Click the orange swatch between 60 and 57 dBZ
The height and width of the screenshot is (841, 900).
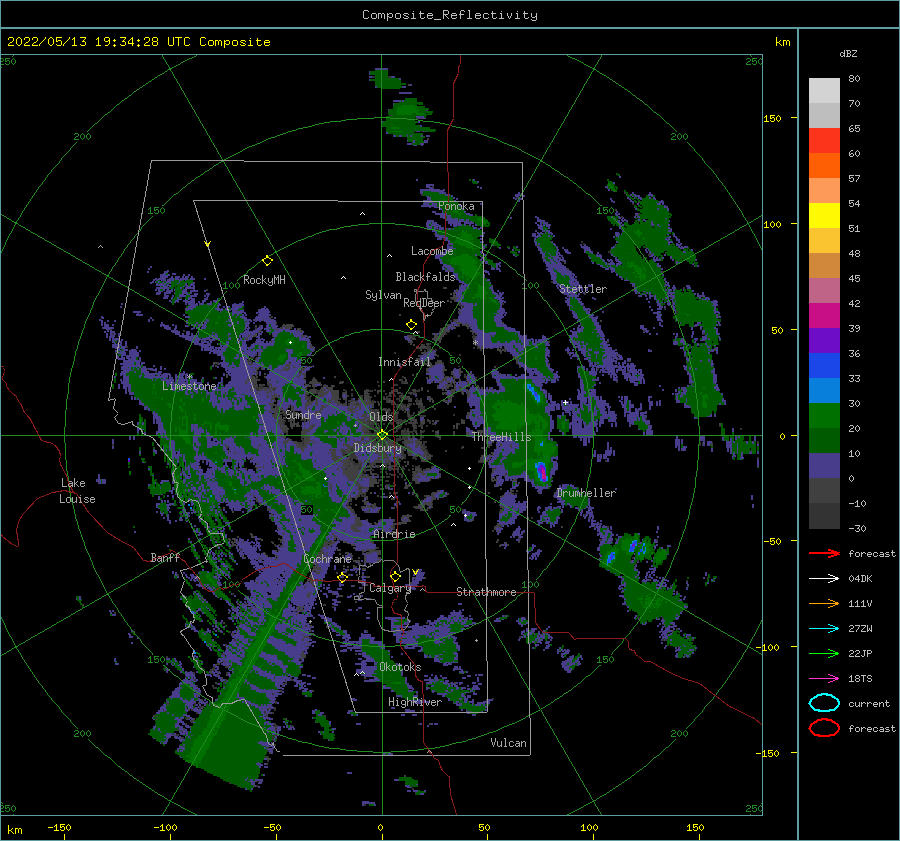click(x=824, y=165)
